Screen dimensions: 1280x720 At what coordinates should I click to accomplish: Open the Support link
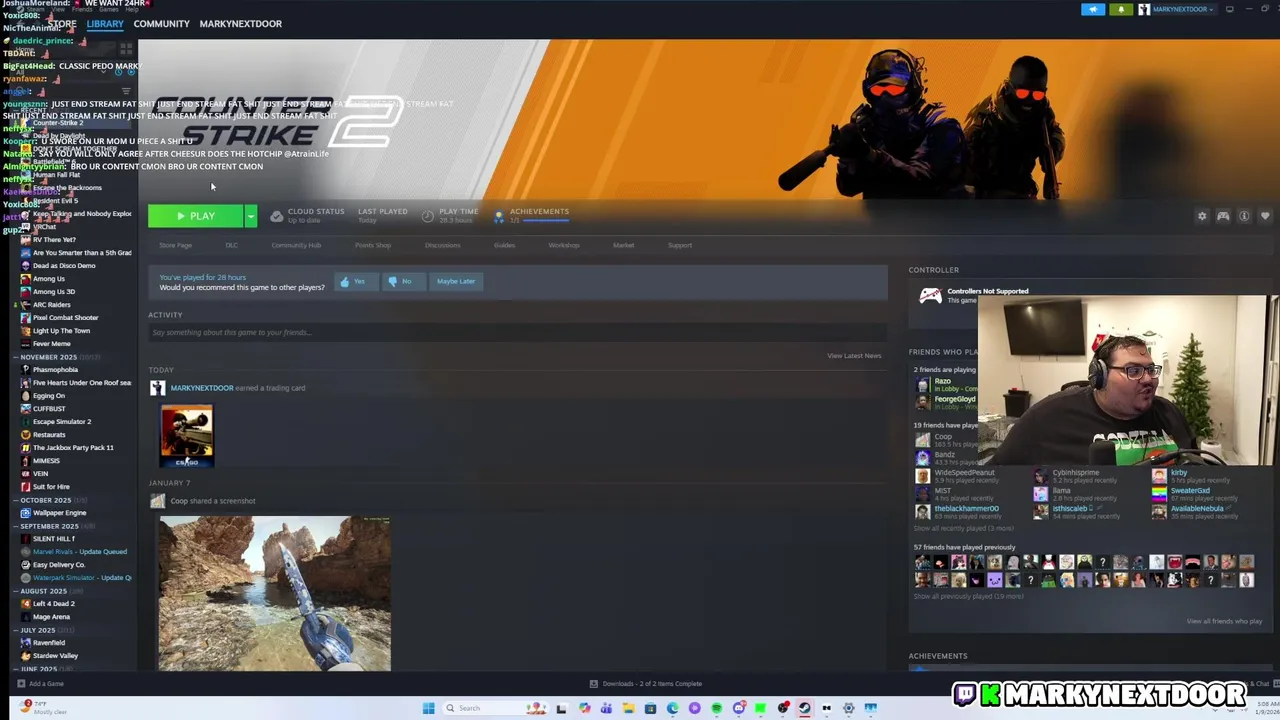679,245
